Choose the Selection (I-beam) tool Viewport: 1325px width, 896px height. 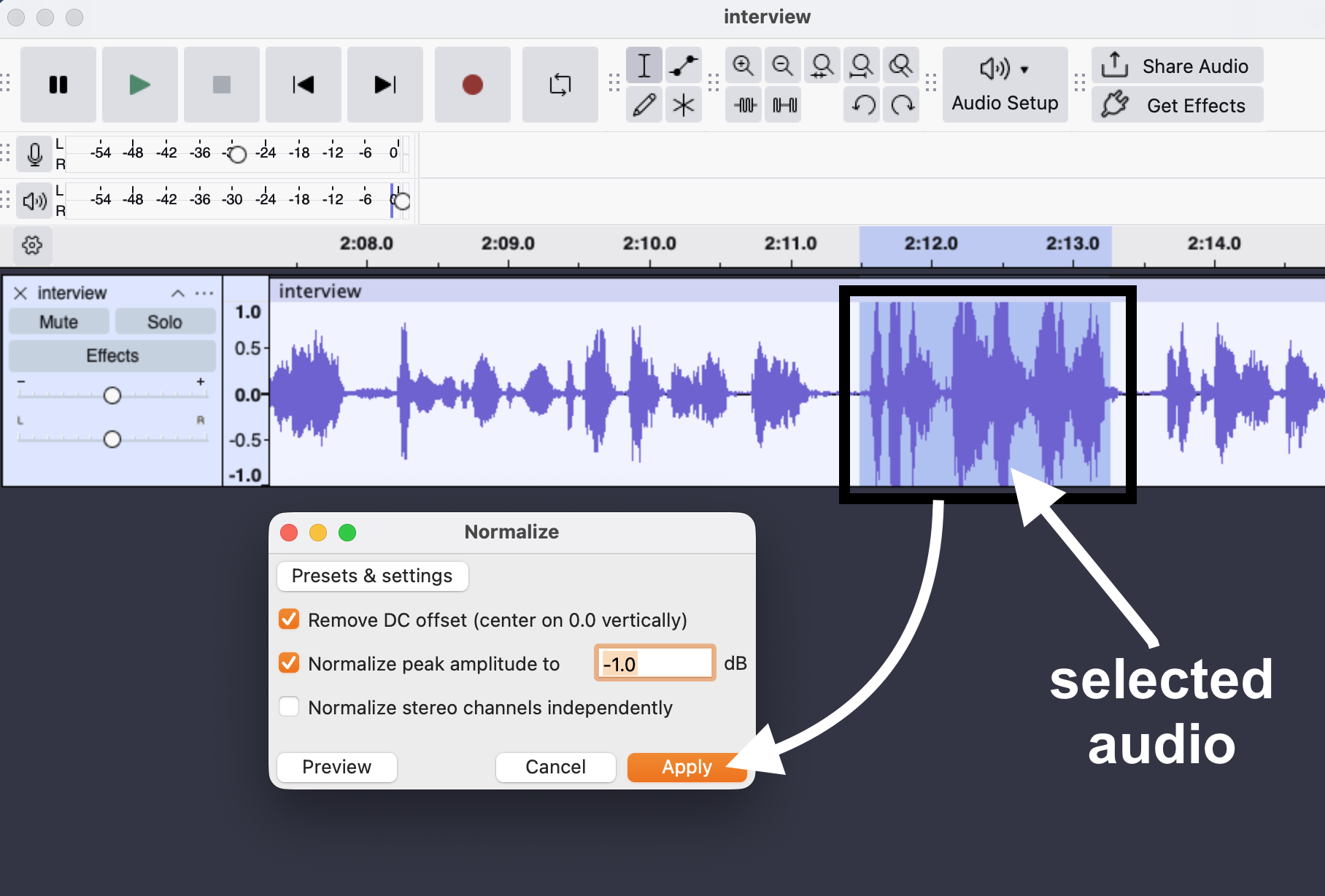coord(644,66)
